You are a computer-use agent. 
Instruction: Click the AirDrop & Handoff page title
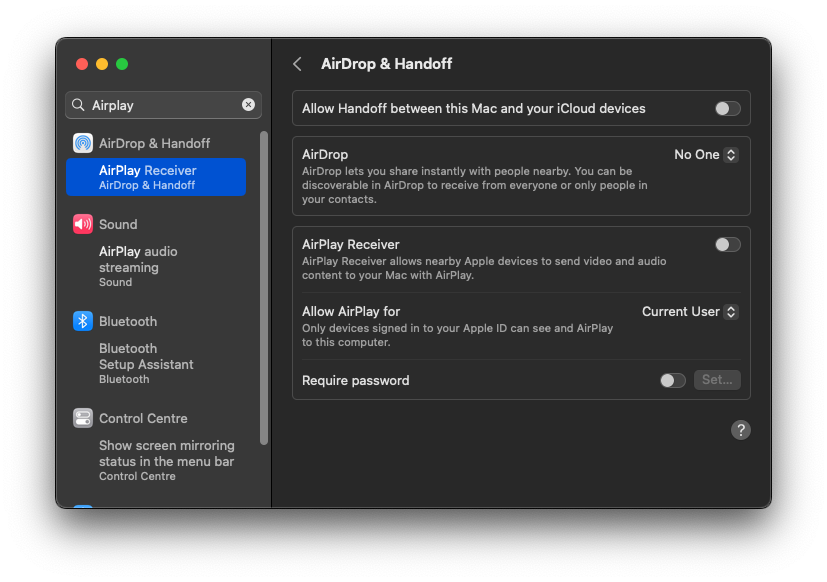click(387, 64)
